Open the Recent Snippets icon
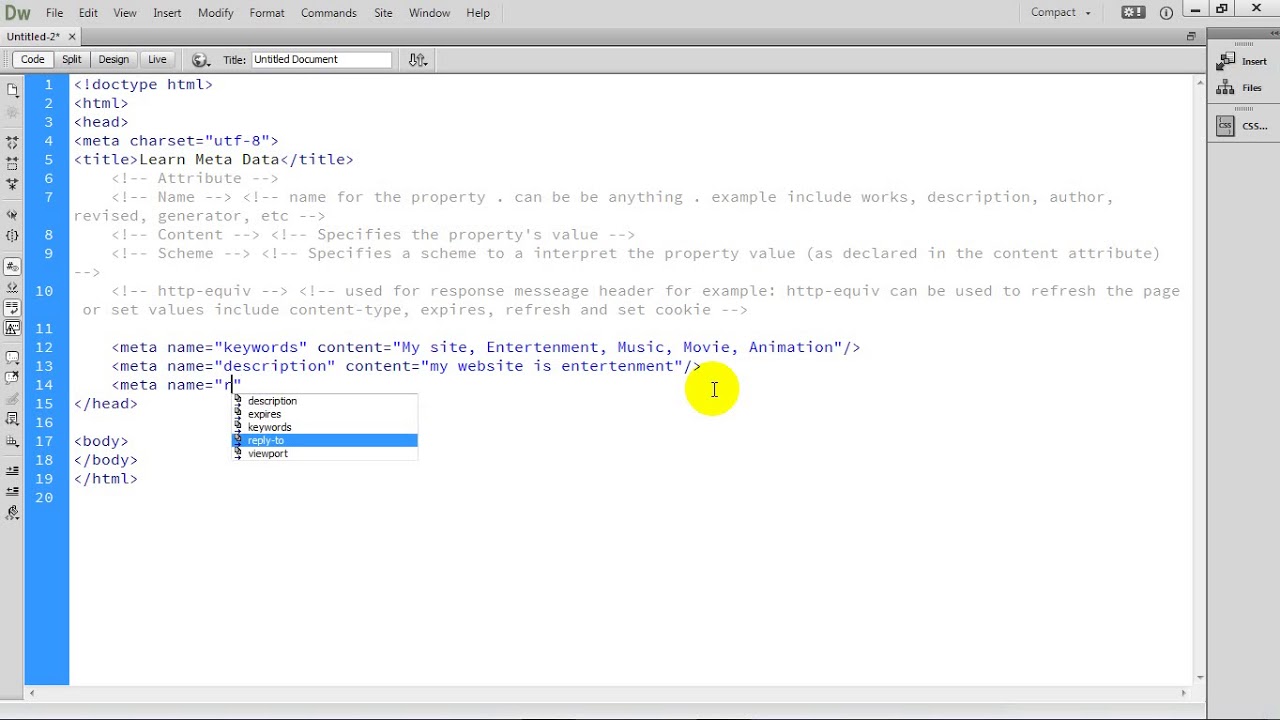1280x720 pixels. [12, 419]
